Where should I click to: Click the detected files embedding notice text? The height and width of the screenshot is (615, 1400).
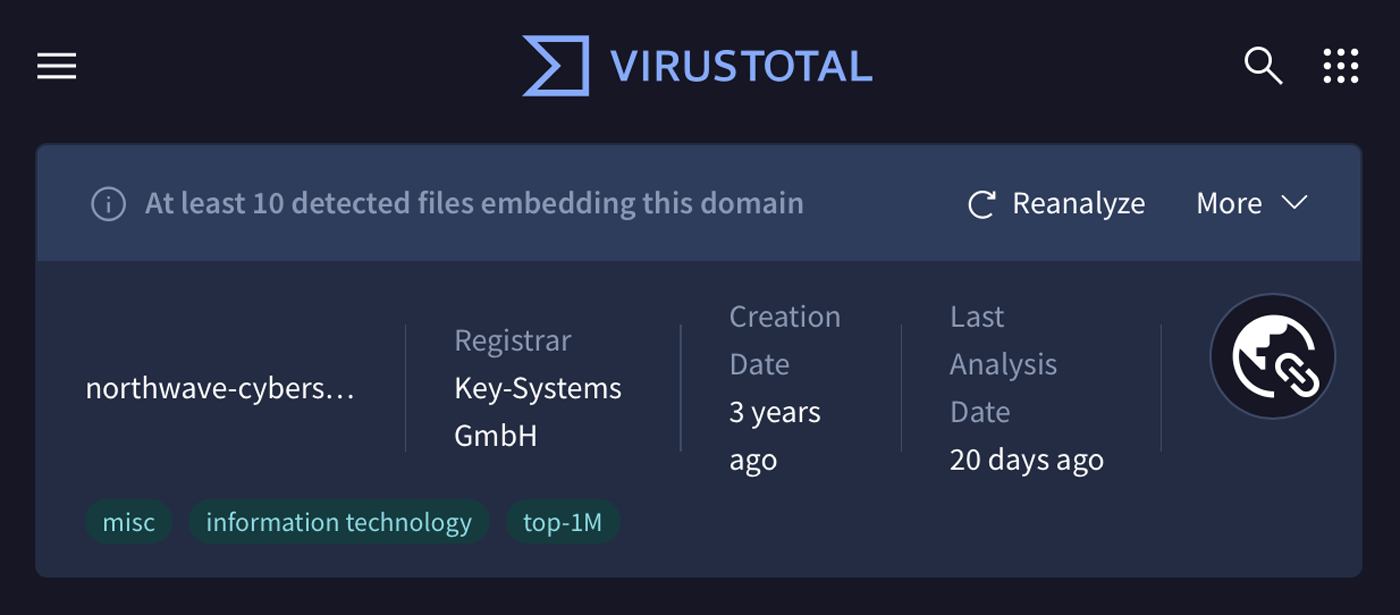474,204
